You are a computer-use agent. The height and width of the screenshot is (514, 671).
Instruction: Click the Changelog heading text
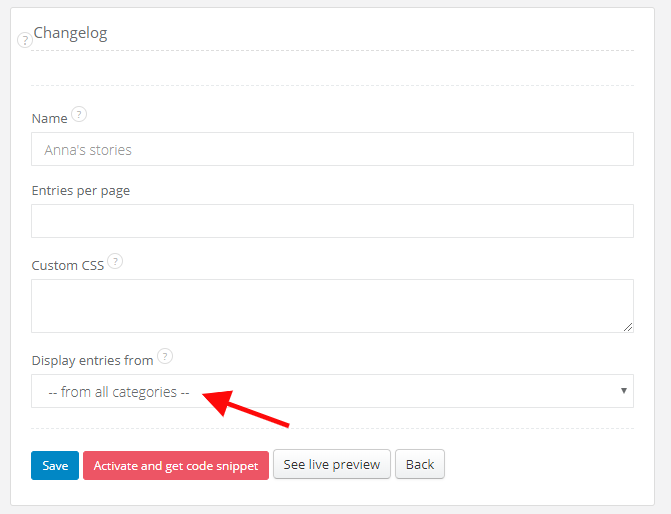[71, 33]
